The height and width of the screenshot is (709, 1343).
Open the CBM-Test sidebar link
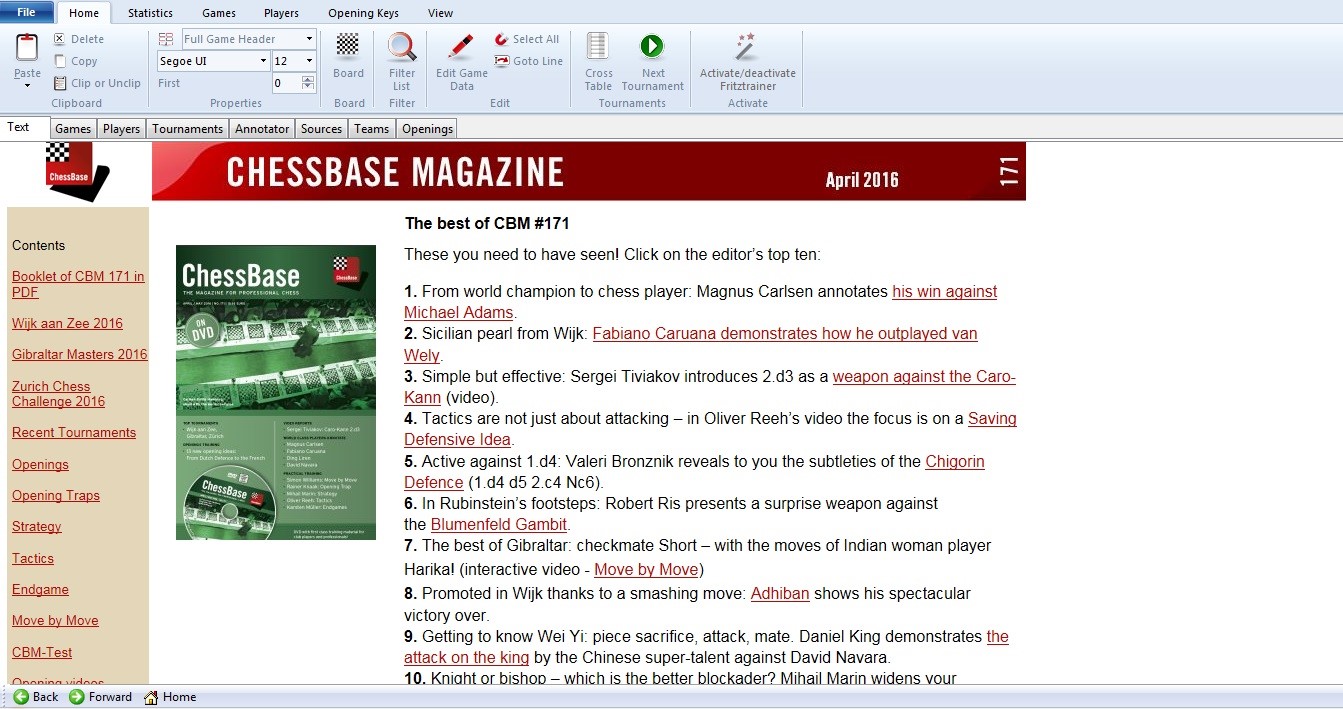(x=42, y=652)
